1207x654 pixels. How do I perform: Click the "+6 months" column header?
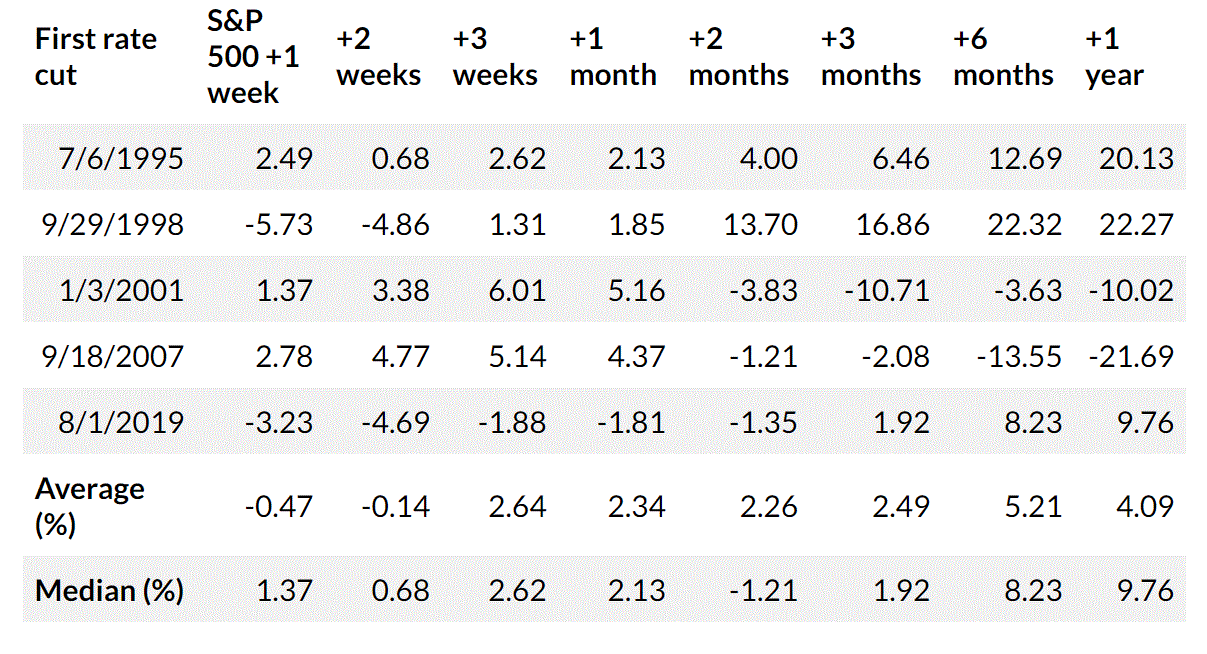tap(1003, 57)
